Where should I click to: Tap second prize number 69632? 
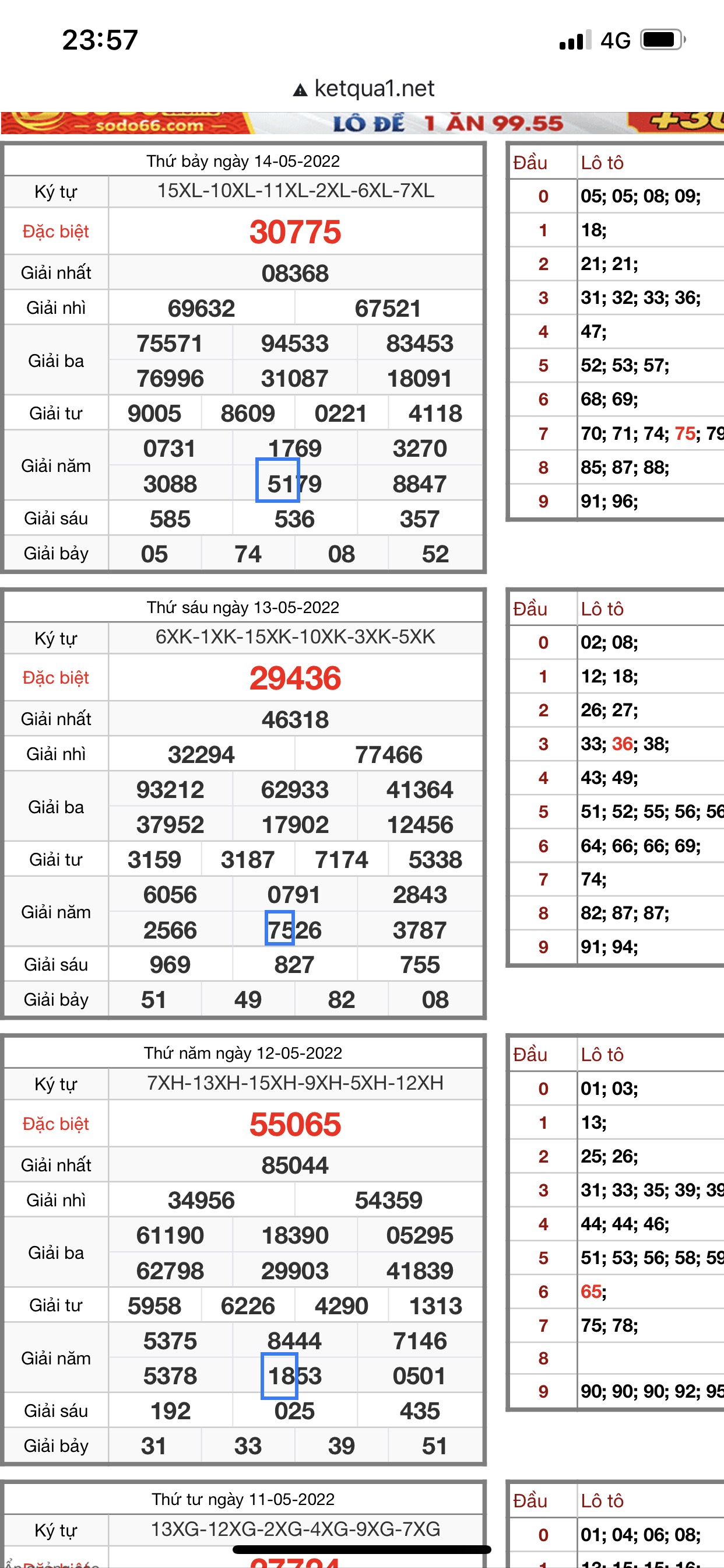(x=201, y=308)
